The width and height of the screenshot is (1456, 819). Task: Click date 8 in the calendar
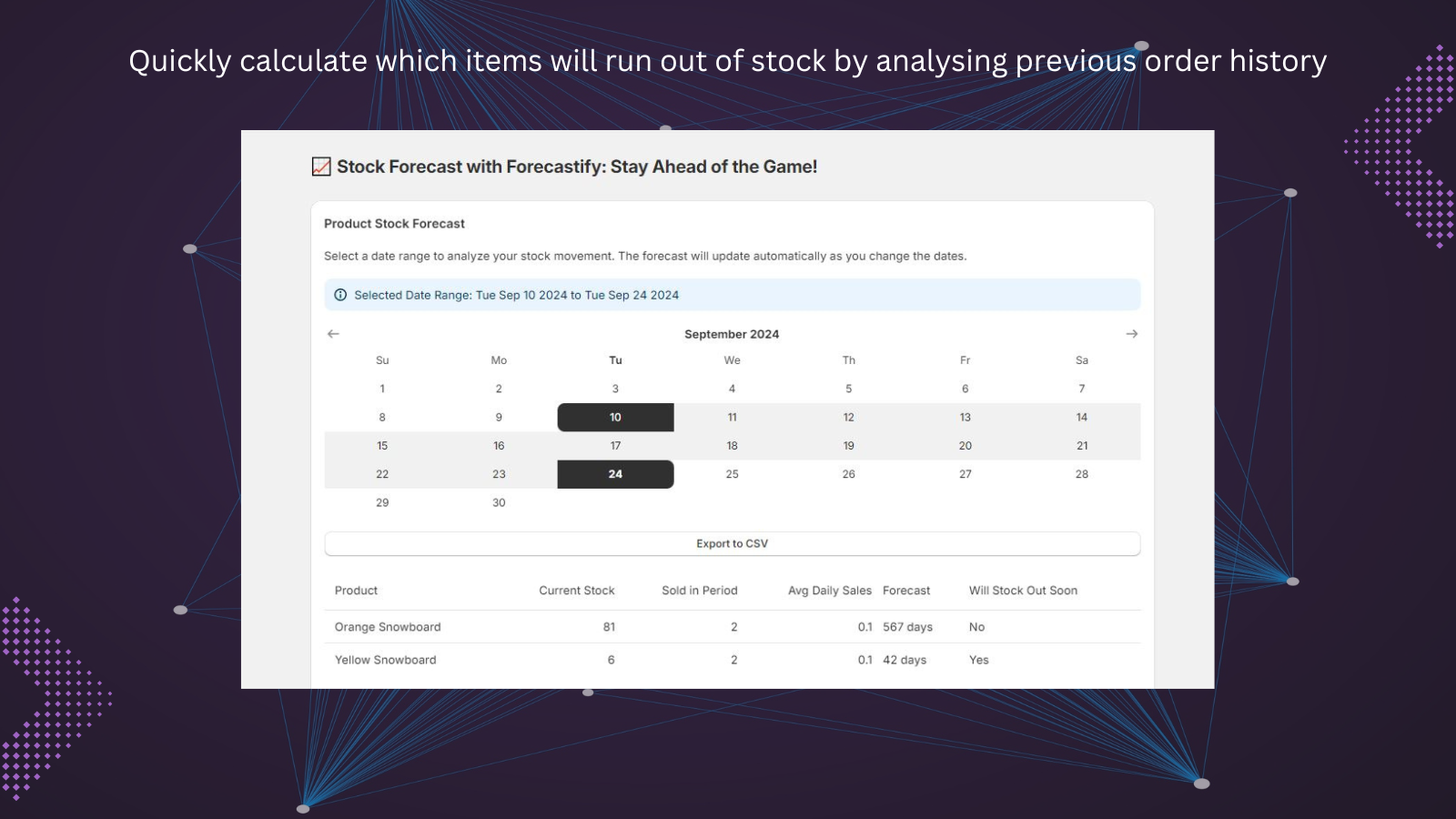(382, 418)
